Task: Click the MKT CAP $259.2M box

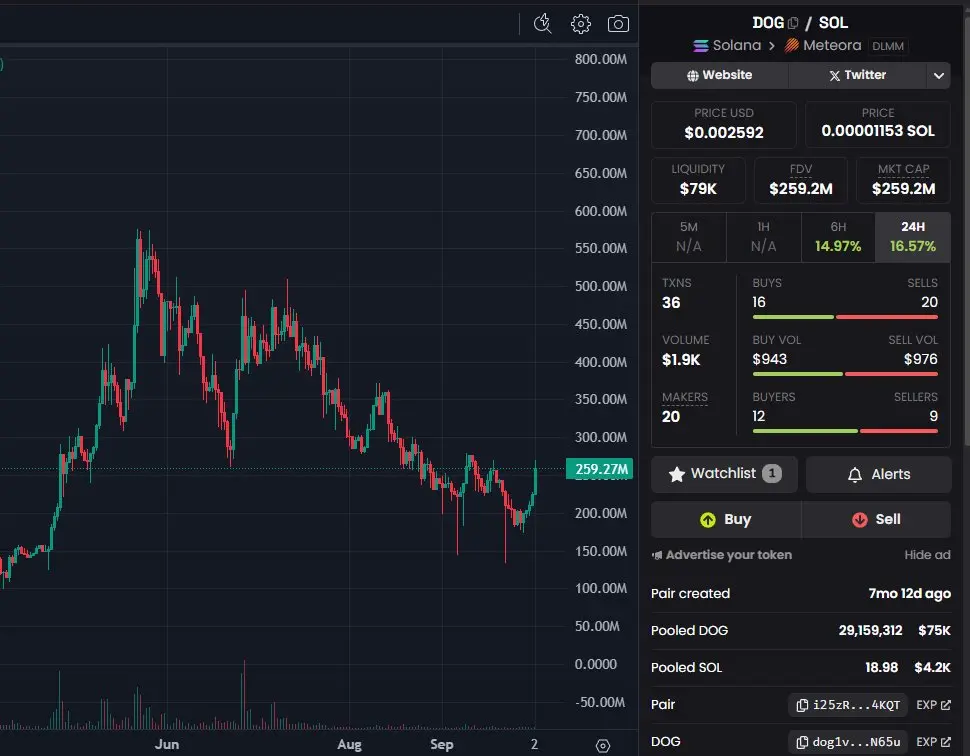Action: pos(903,180)
